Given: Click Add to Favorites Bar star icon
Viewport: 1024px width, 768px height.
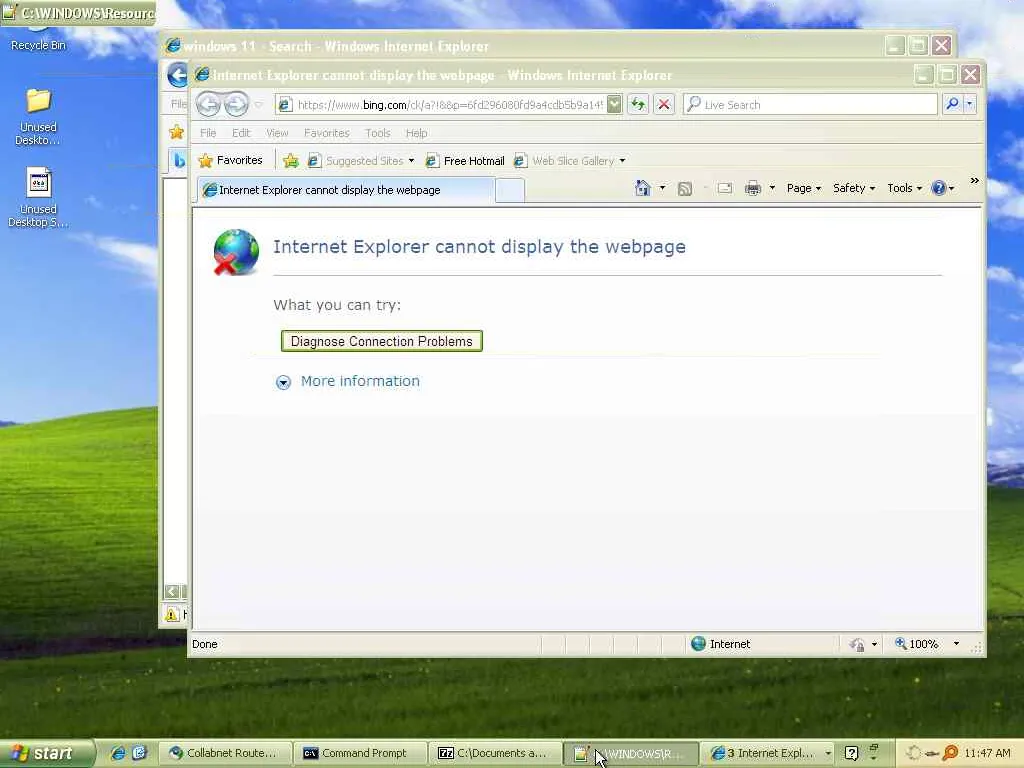Looking at the screenshot, I should [x=291, y=161].
